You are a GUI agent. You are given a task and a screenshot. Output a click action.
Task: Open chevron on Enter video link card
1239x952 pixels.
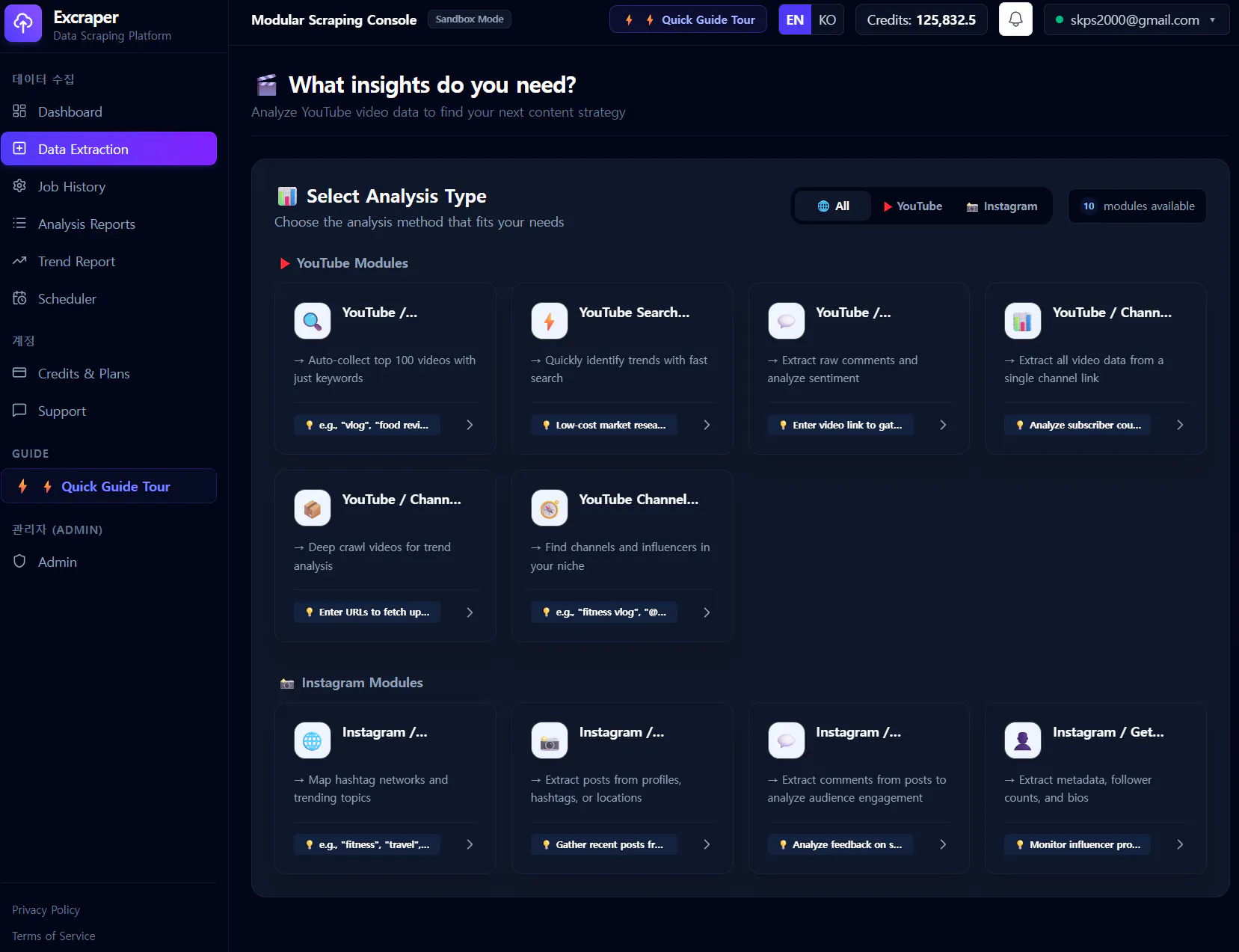click(943, 425)
